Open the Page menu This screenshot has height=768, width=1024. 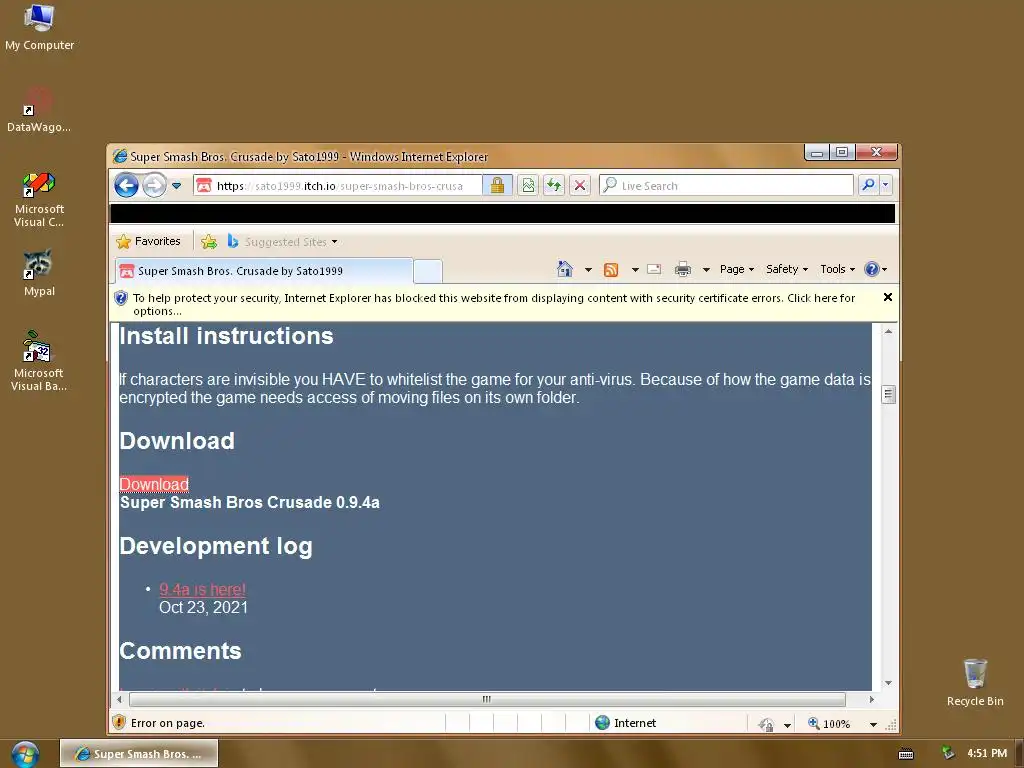coord(737,269)
